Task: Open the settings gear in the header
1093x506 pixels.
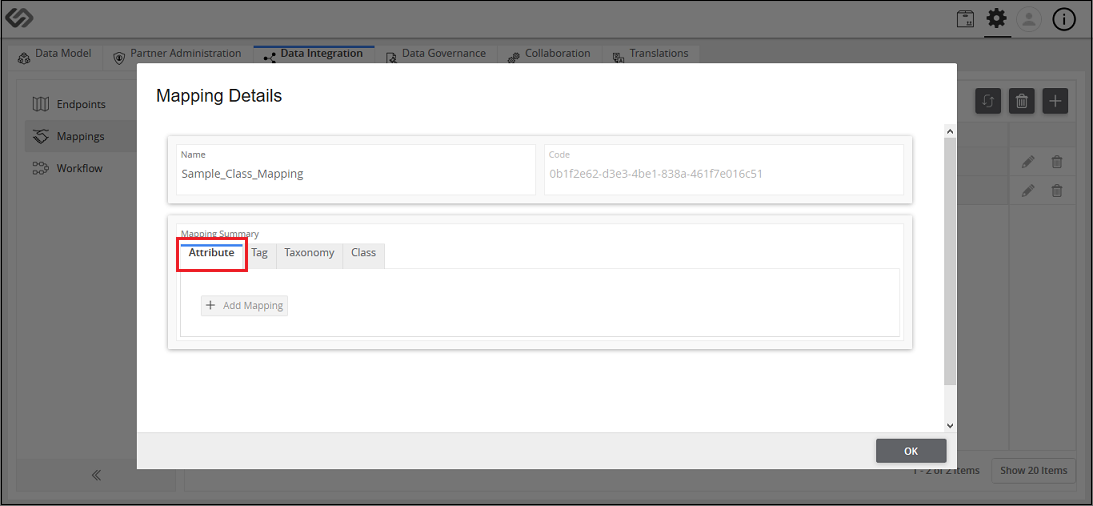Action: pos(997,19)
